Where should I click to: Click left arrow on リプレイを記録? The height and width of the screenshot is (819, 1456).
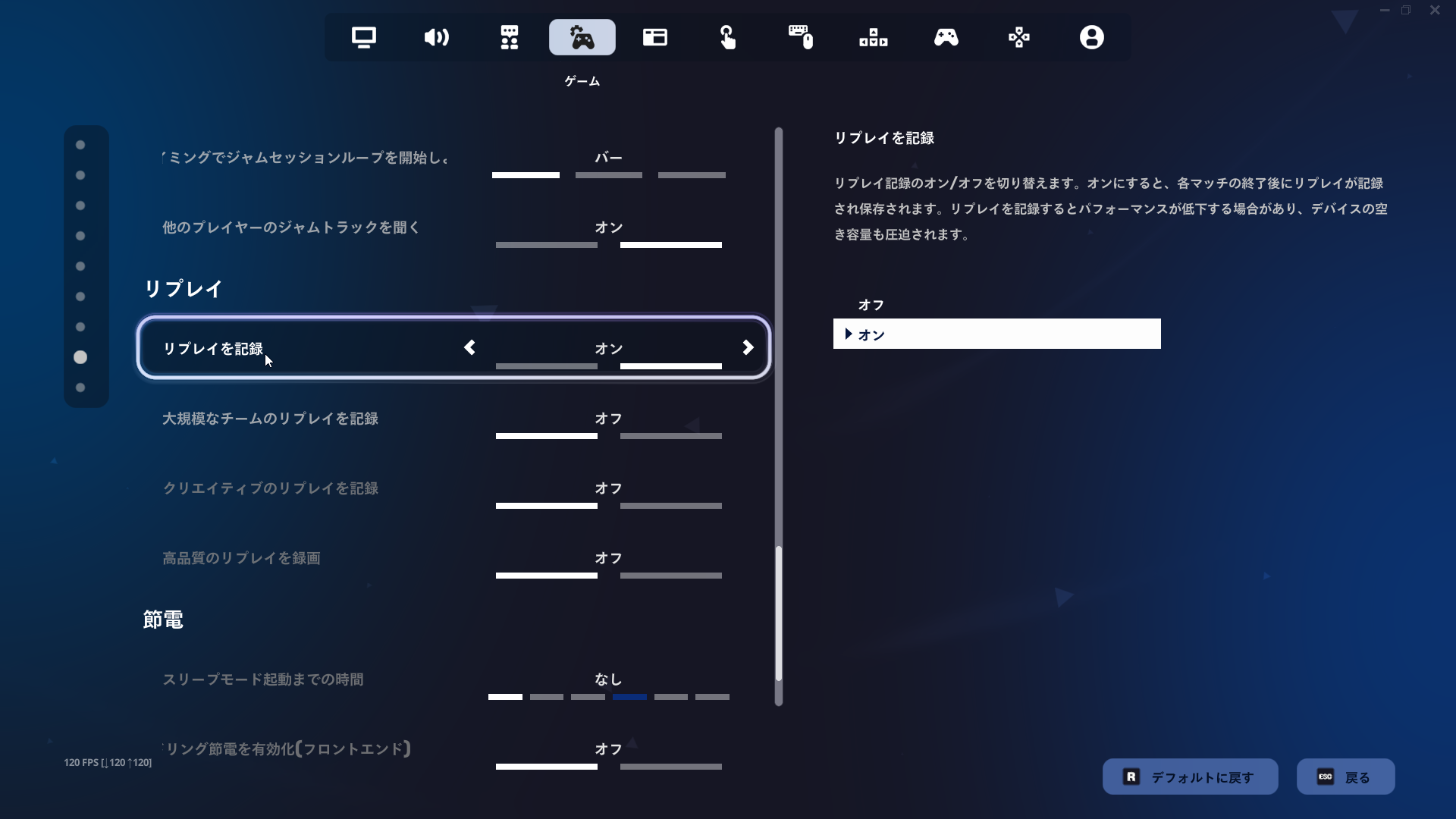pyautogui.click(x=470, y=348)
